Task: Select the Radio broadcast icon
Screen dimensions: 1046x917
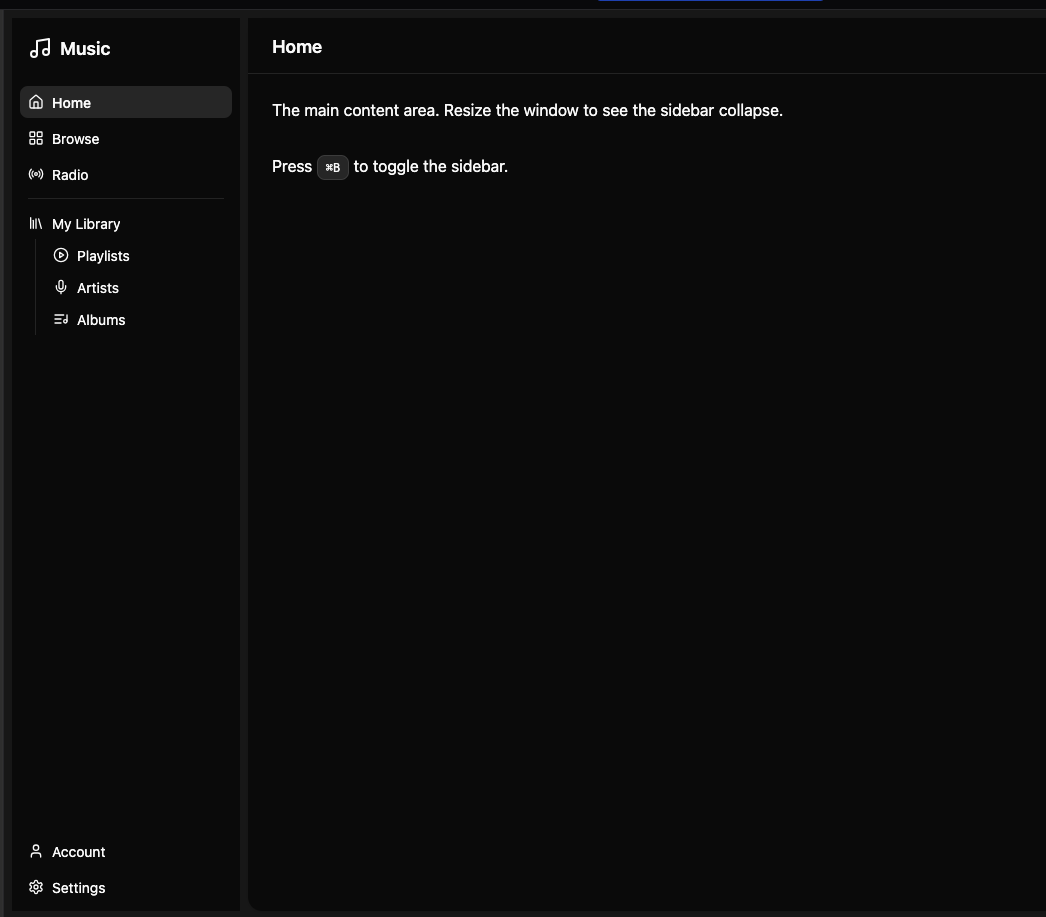Action: click(36, 174)
